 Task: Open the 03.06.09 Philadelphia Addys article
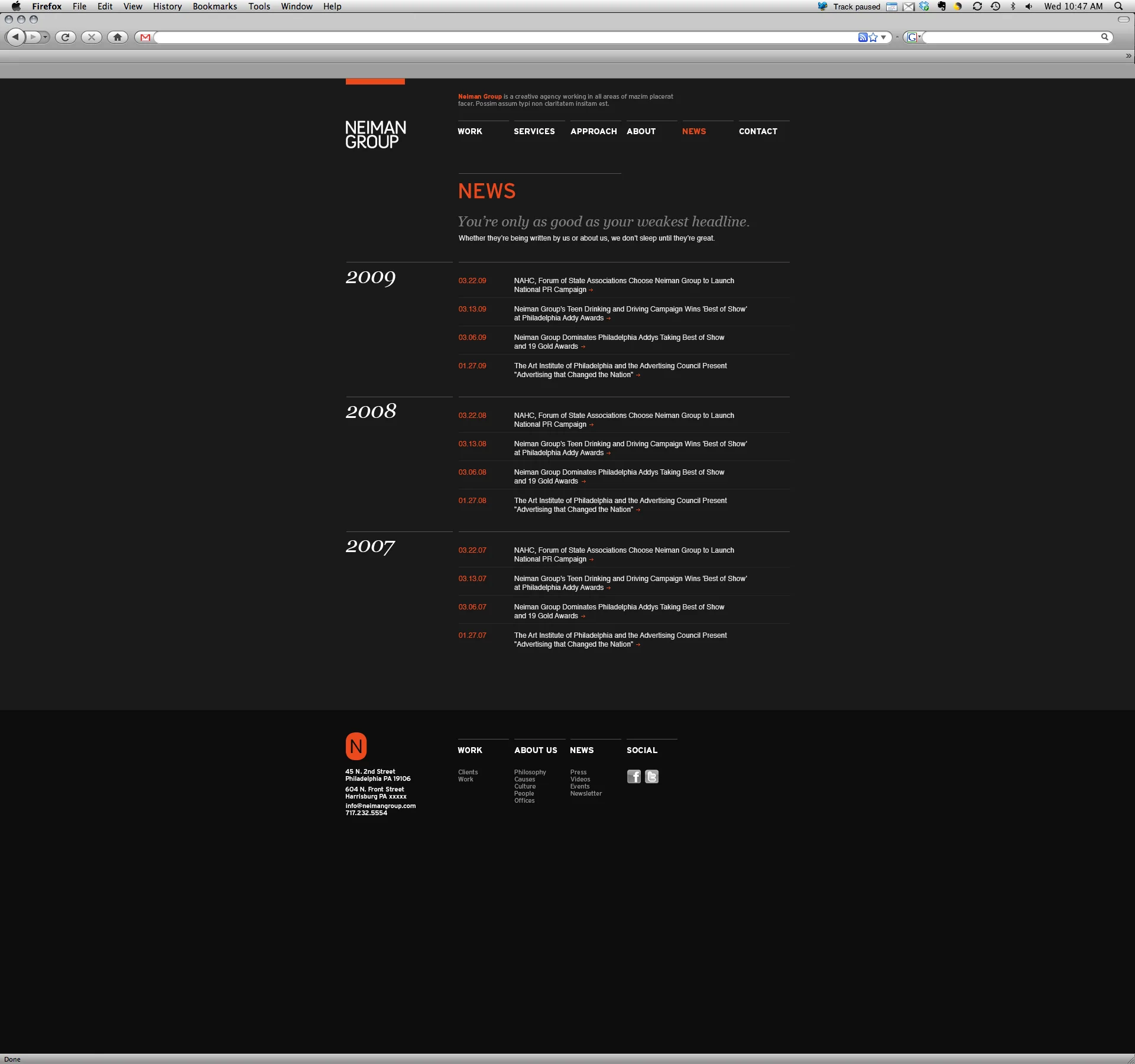pyautogui.click(x=619, y=342)
